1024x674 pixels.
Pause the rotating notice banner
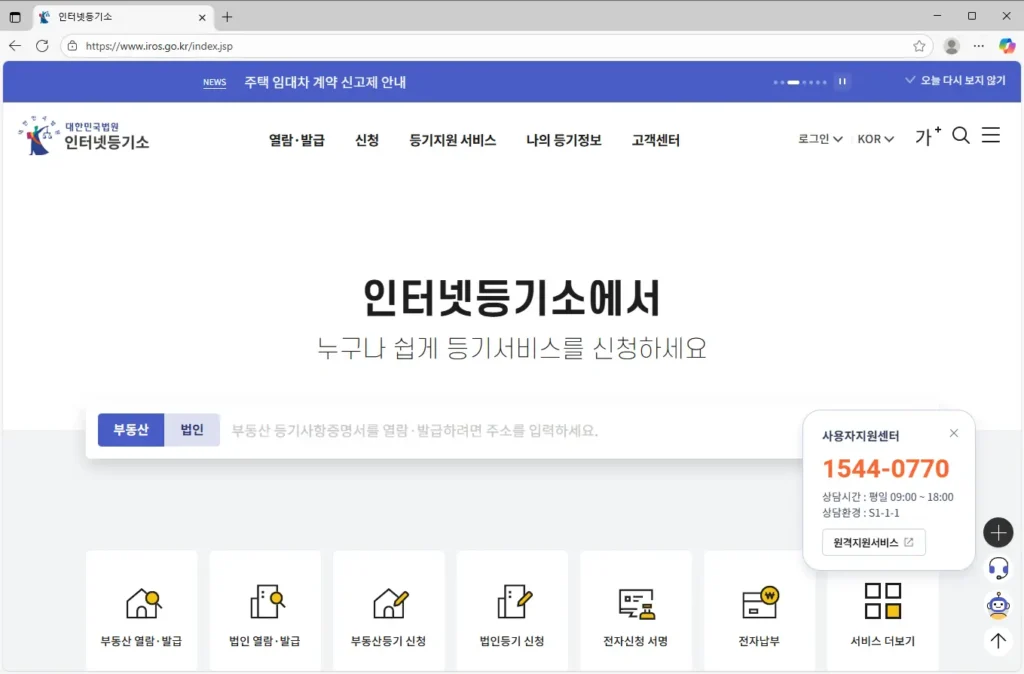tap(843, 82)
